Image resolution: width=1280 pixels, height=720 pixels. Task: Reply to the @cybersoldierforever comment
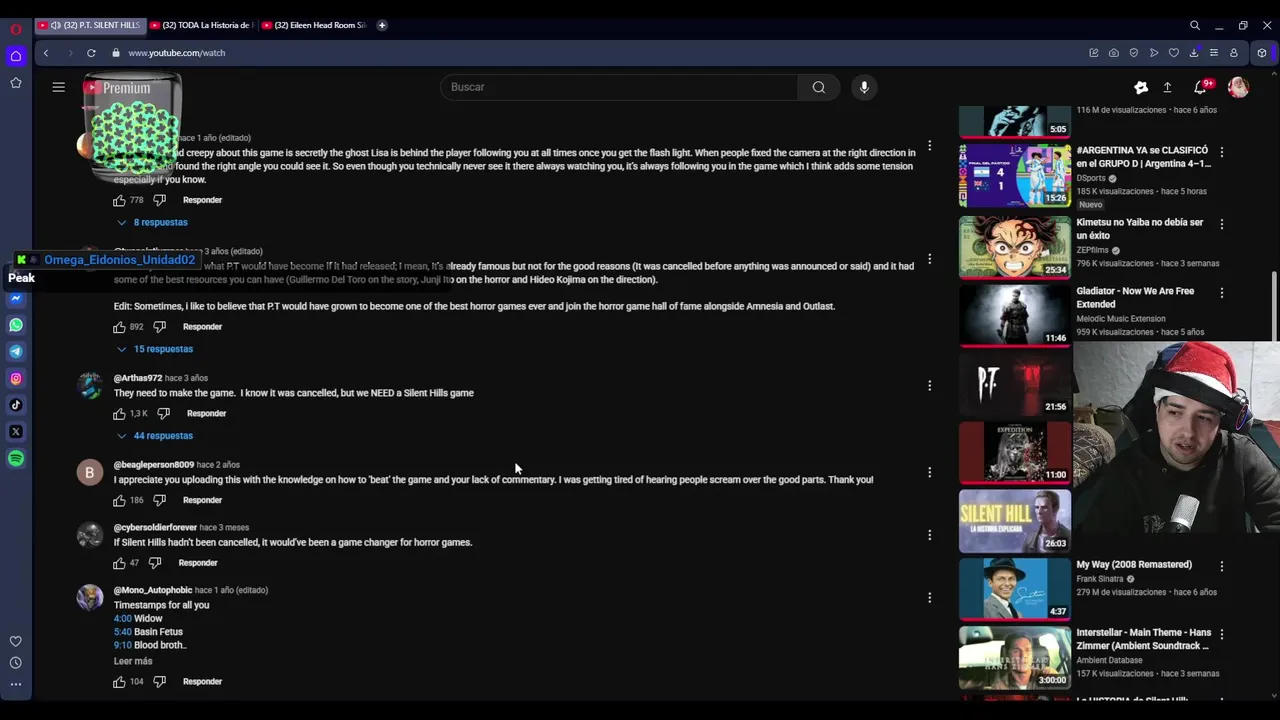pos(198,563)
